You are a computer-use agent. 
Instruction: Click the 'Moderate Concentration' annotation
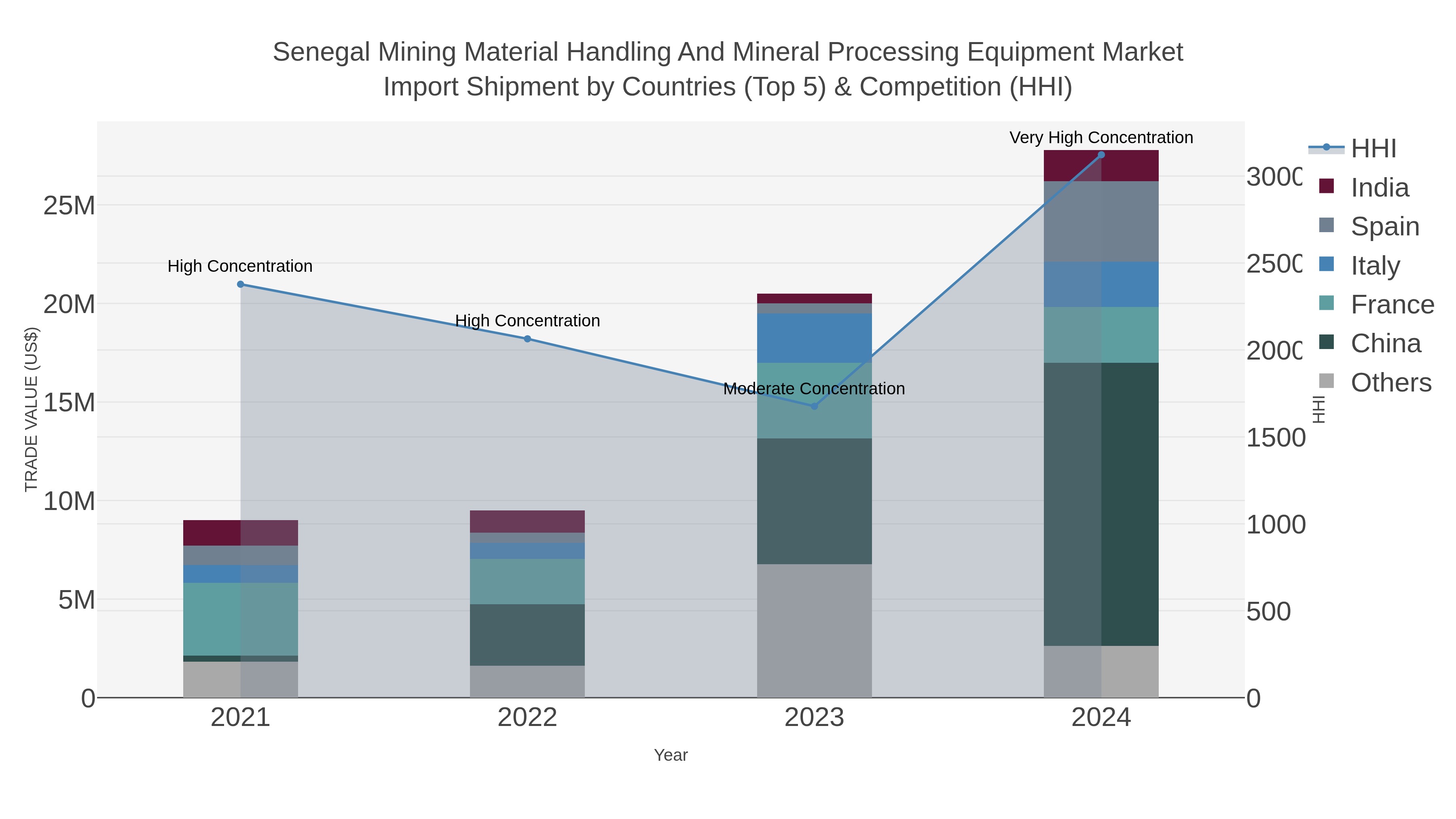pos(814,389)
